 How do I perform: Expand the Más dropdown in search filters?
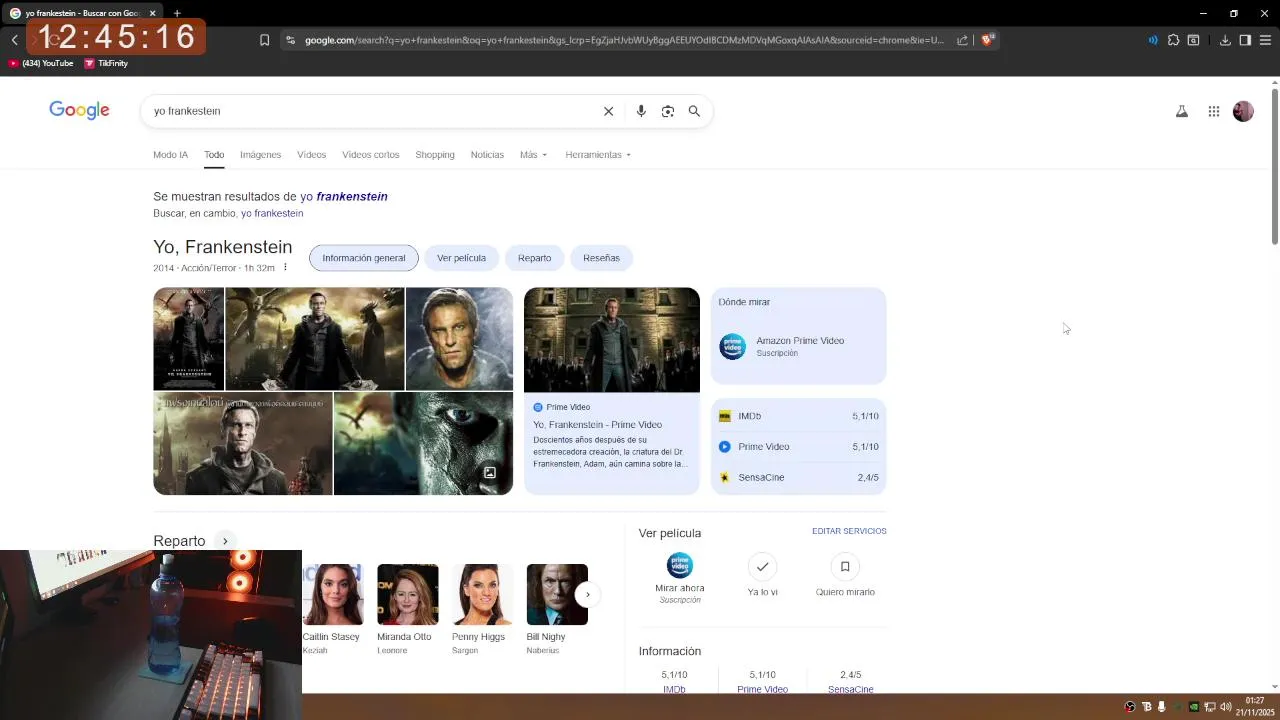point(533,155)
